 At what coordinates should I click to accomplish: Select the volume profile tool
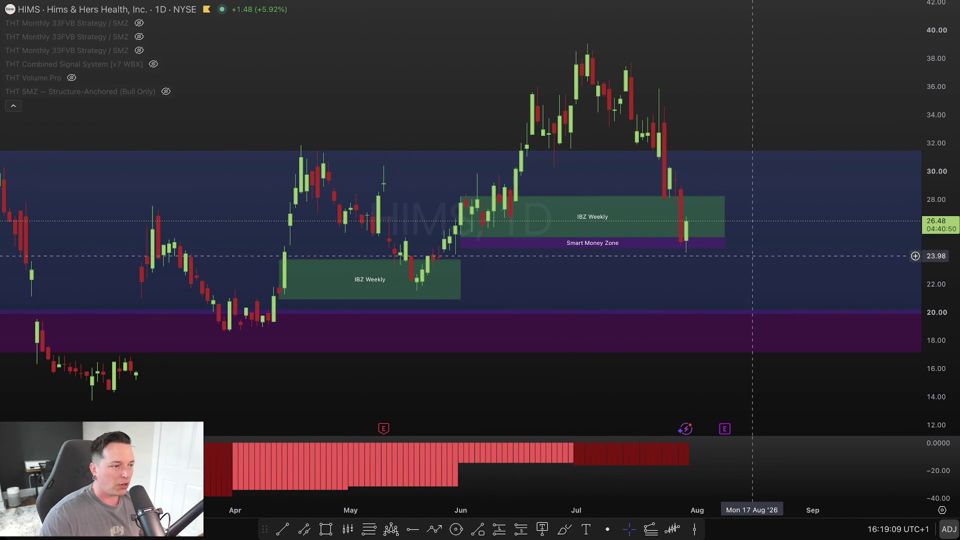pyautogui.click(x=672, y=529)
